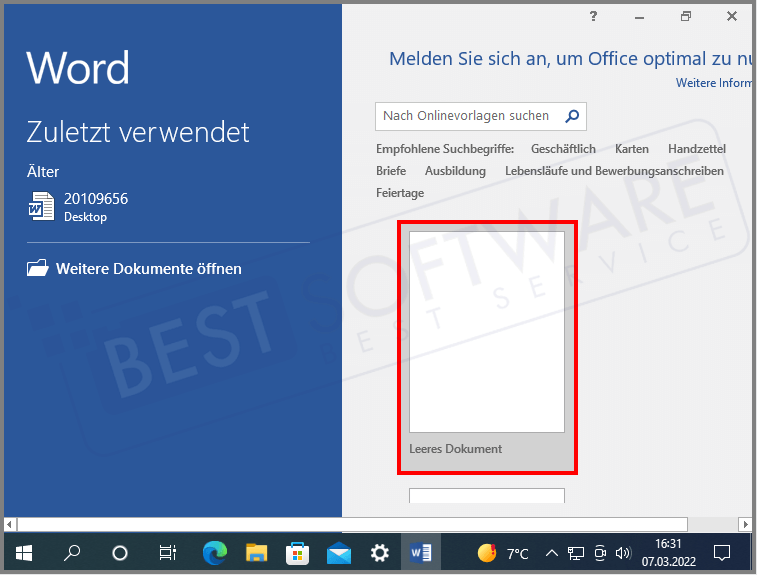This screenshot has width=757, height=575.
Task: Click 'Weitere Inform' link under sign-in
Action: [714, 83]
